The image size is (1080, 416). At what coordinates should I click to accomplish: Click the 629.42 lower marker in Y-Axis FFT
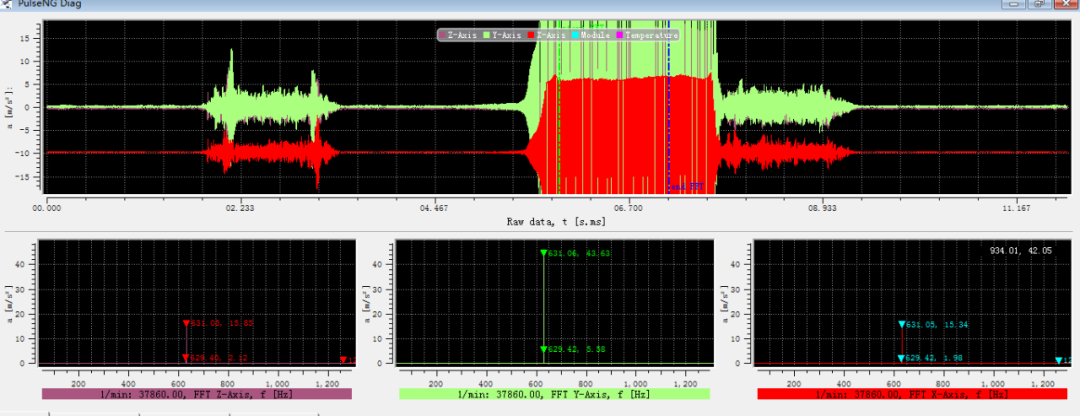click(543, 349)
